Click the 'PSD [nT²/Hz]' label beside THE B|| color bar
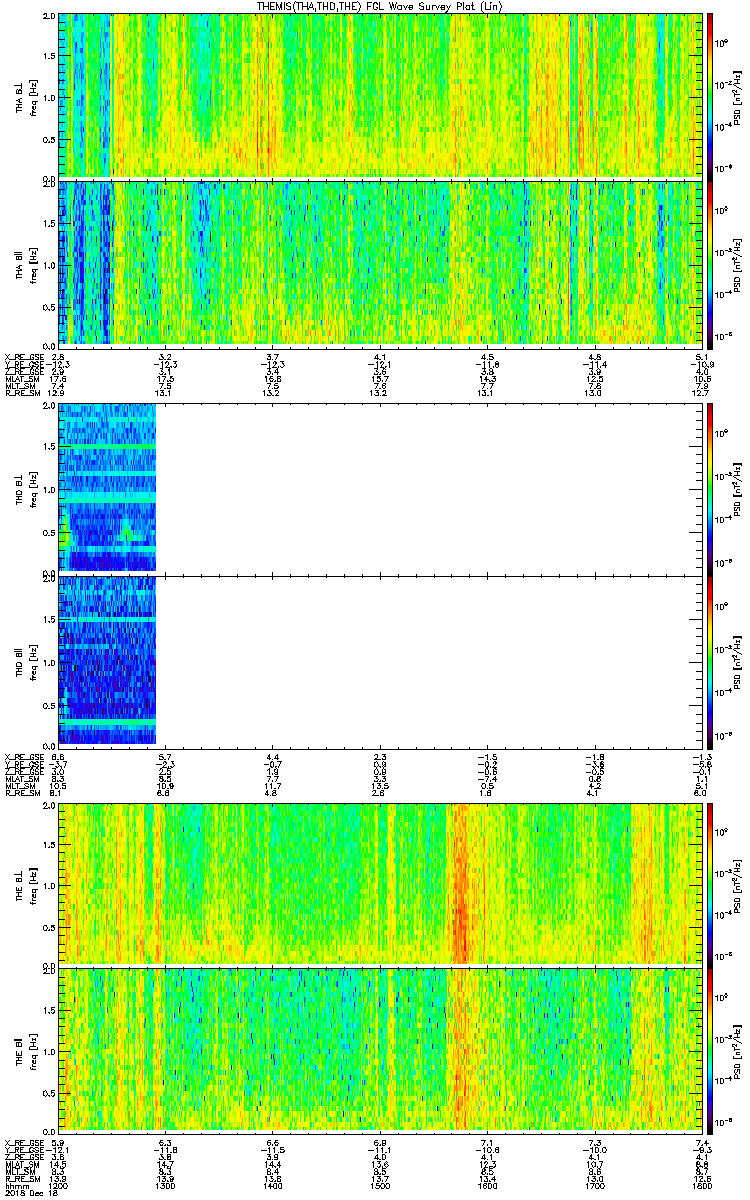This screenshot has height=1200, width=750. (x=738, y=1050)
